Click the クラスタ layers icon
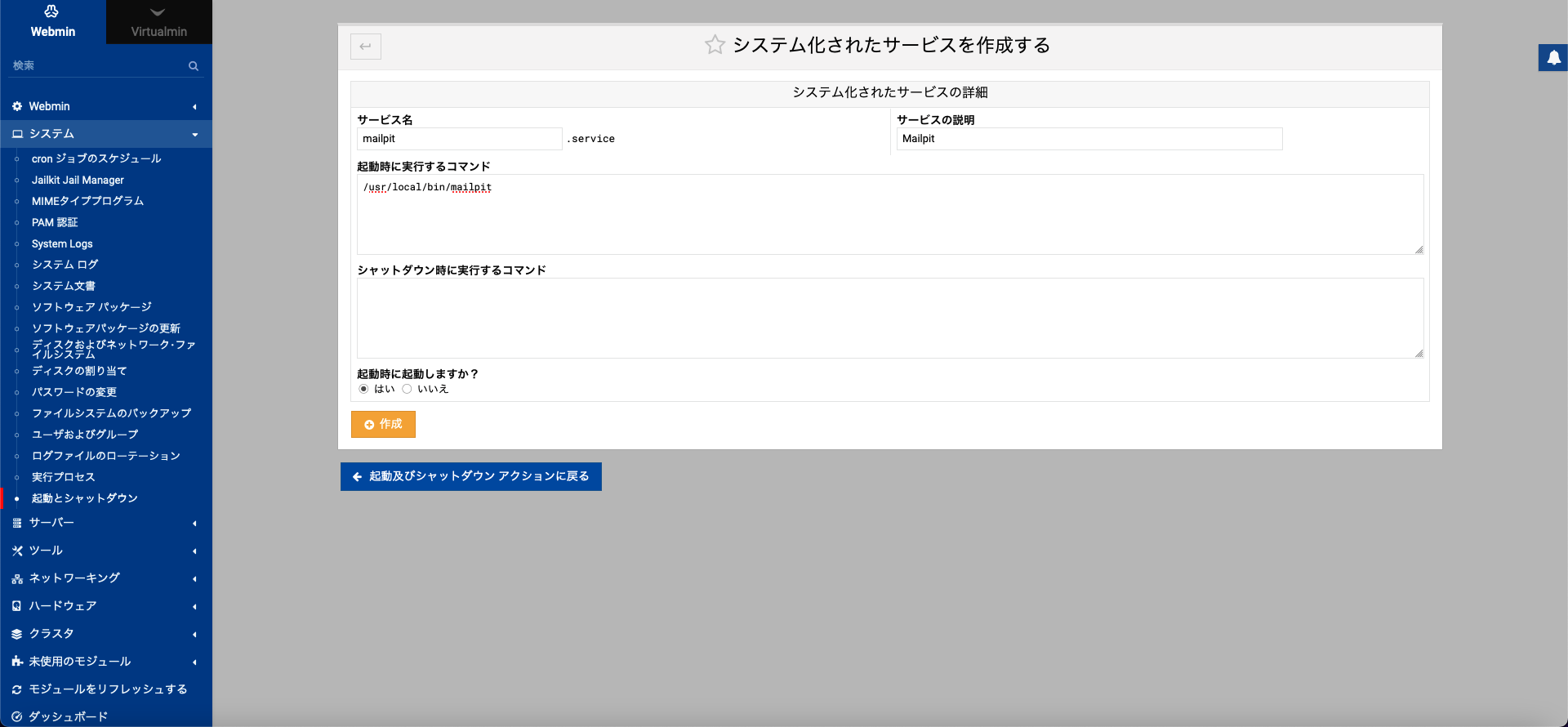The width and height of the screenshot is (1568, 727). pyautogui.click(x=17, y=634)
